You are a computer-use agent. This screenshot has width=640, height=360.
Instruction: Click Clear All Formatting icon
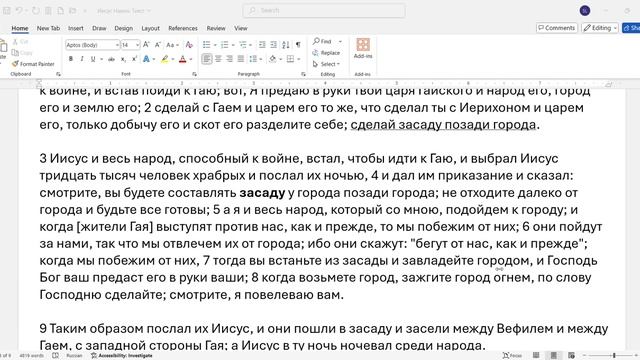[189, 44]
